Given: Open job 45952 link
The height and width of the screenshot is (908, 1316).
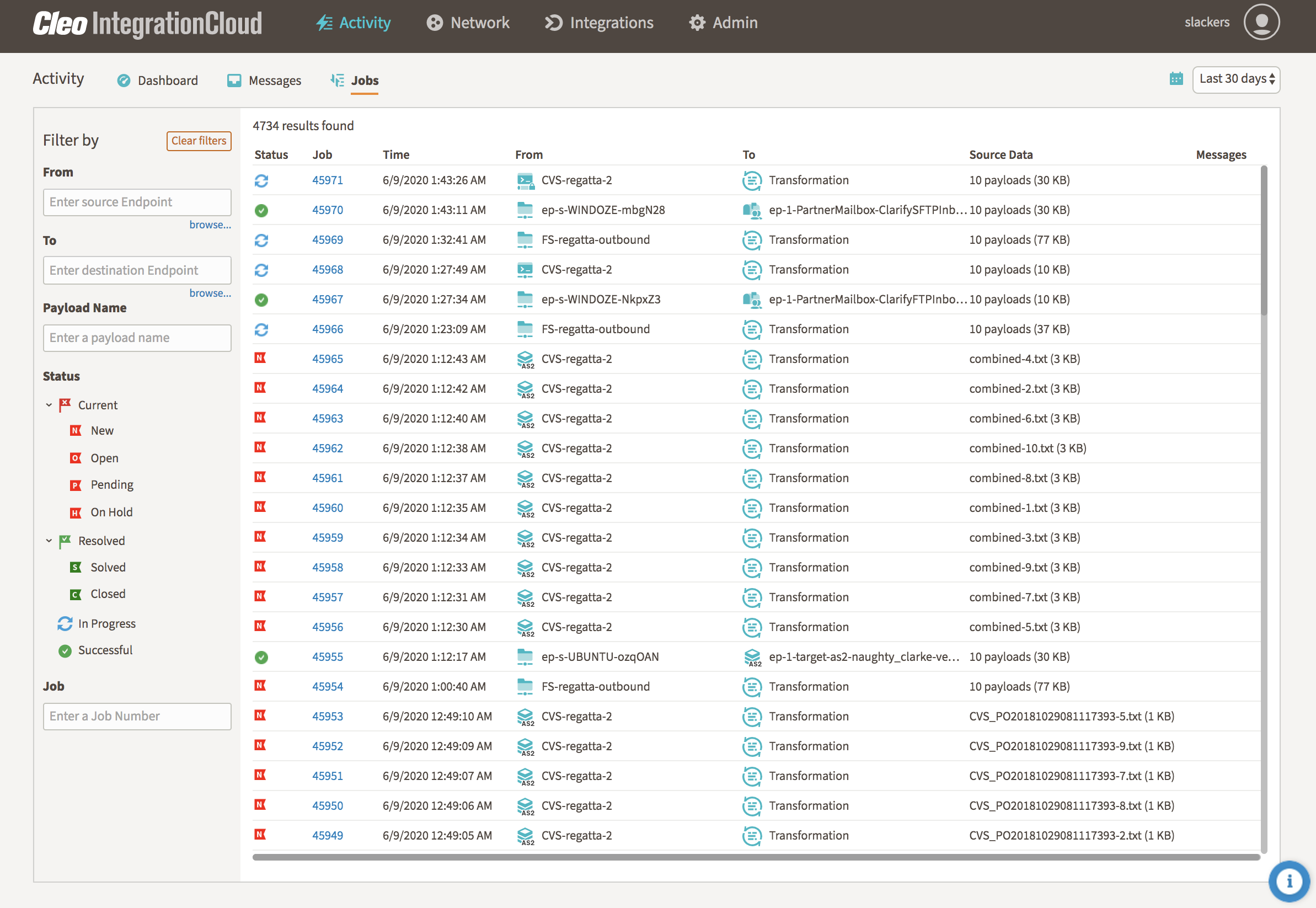Looking at the screenshot, I should tap(328, 746).
